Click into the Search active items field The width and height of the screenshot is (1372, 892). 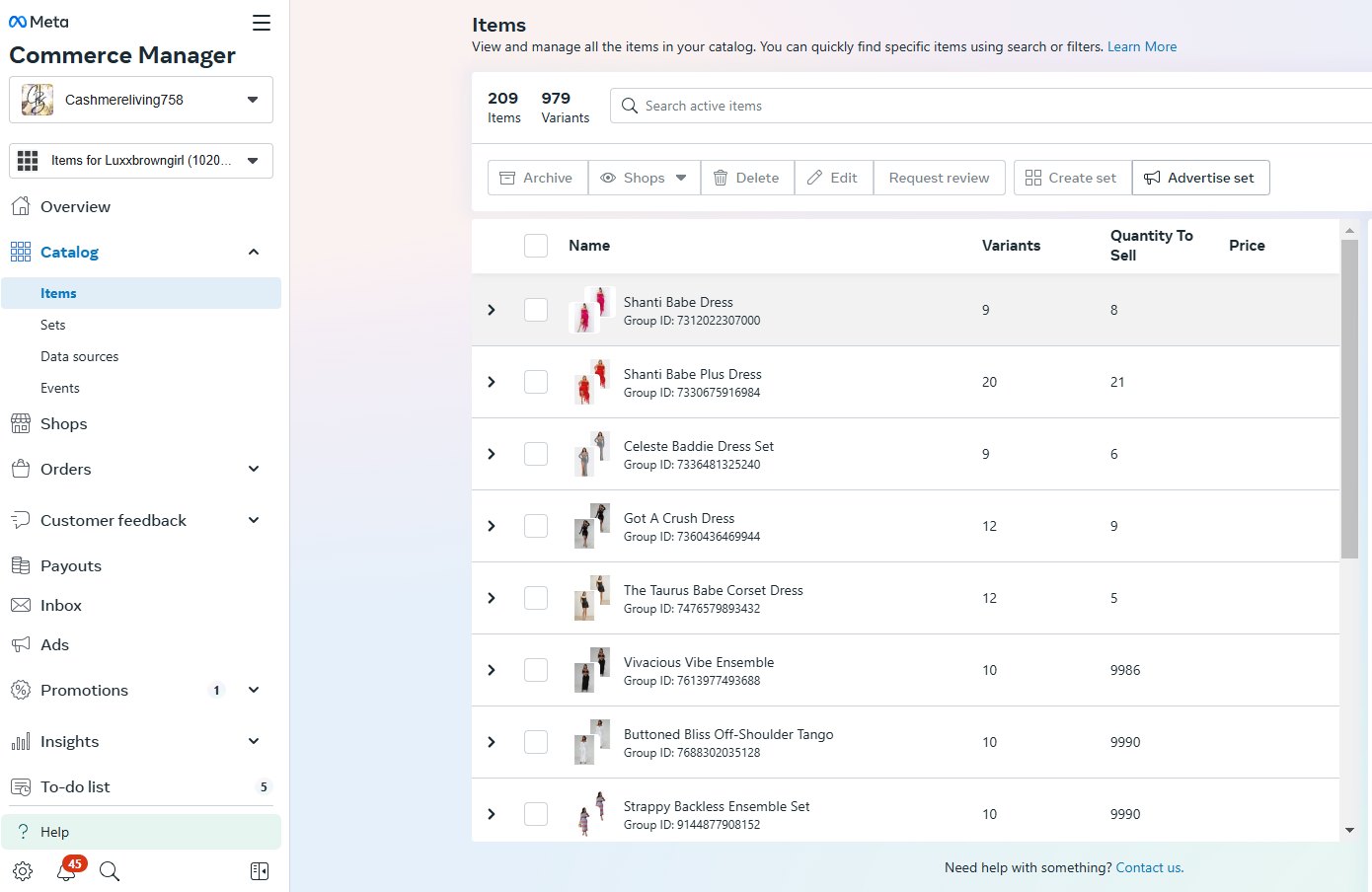tap(991, 106)
